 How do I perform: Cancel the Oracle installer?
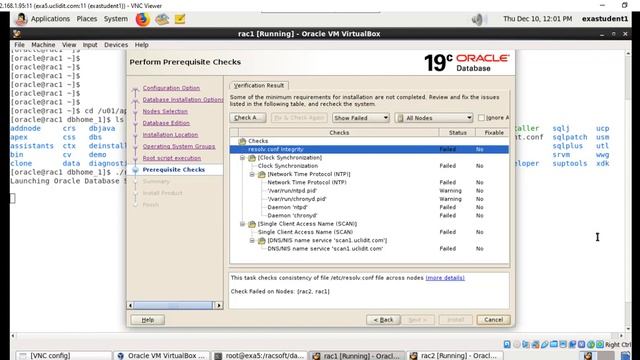point(493,320)
